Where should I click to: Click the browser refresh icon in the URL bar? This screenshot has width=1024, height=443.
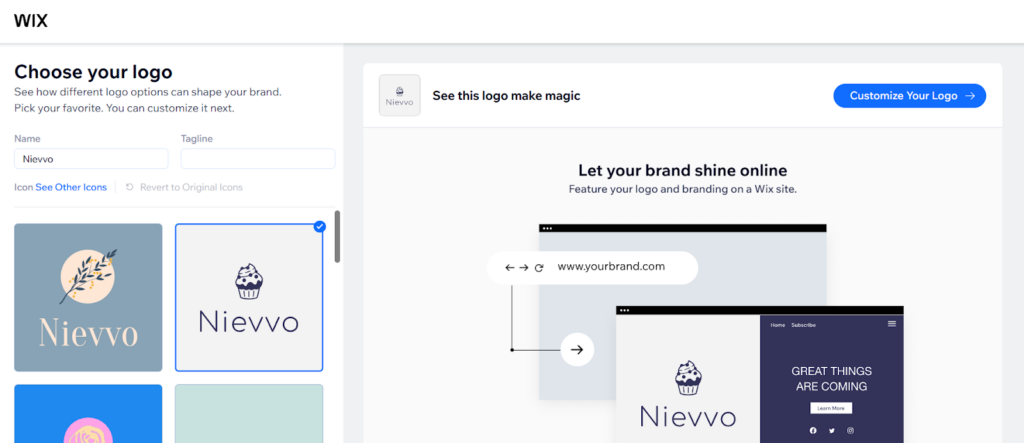click(x=539, y=268)
